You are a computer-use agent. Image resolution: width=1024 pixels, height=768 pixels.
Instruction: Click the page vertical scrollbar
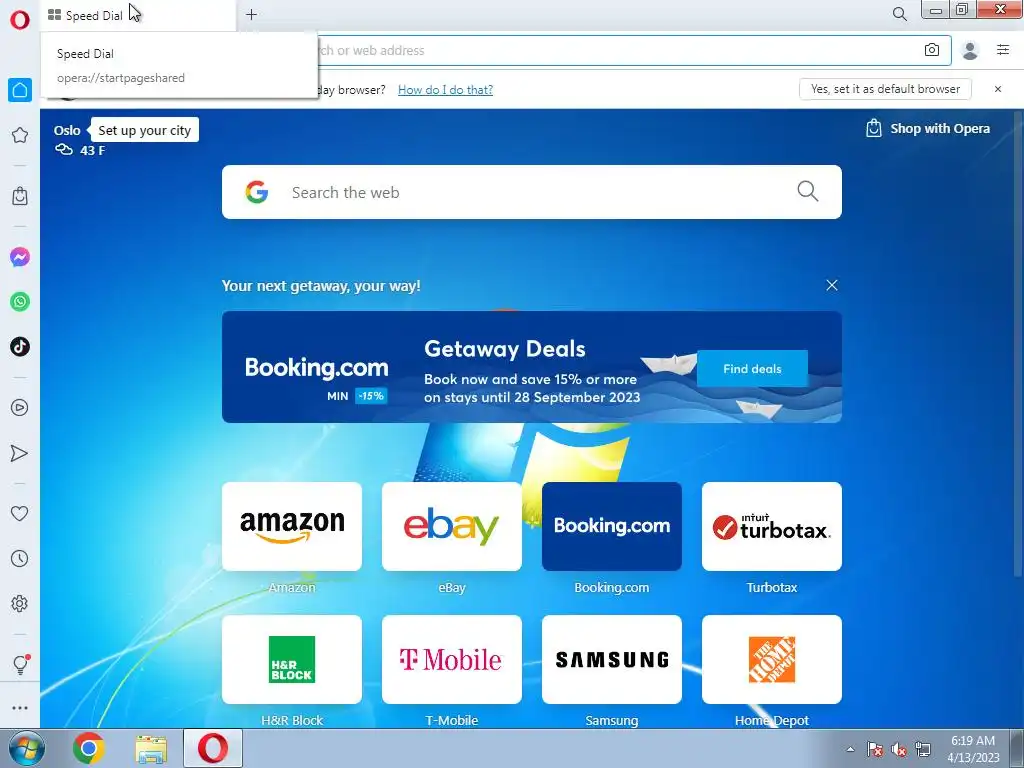[x=1017, y=346]
